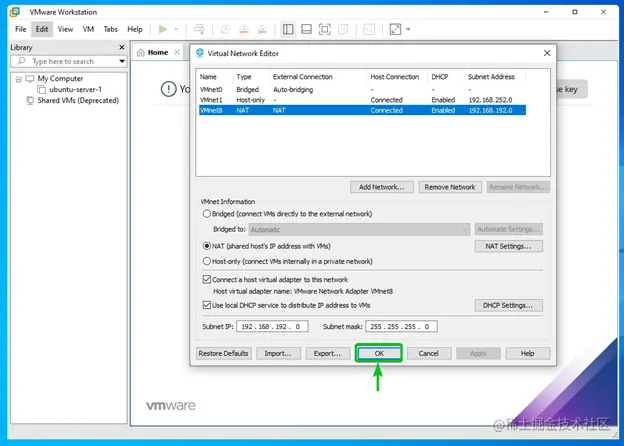Click the ubuntu-server-1 VM icon
This screenshot has height=446, width=624.
[x=41, y=90]
